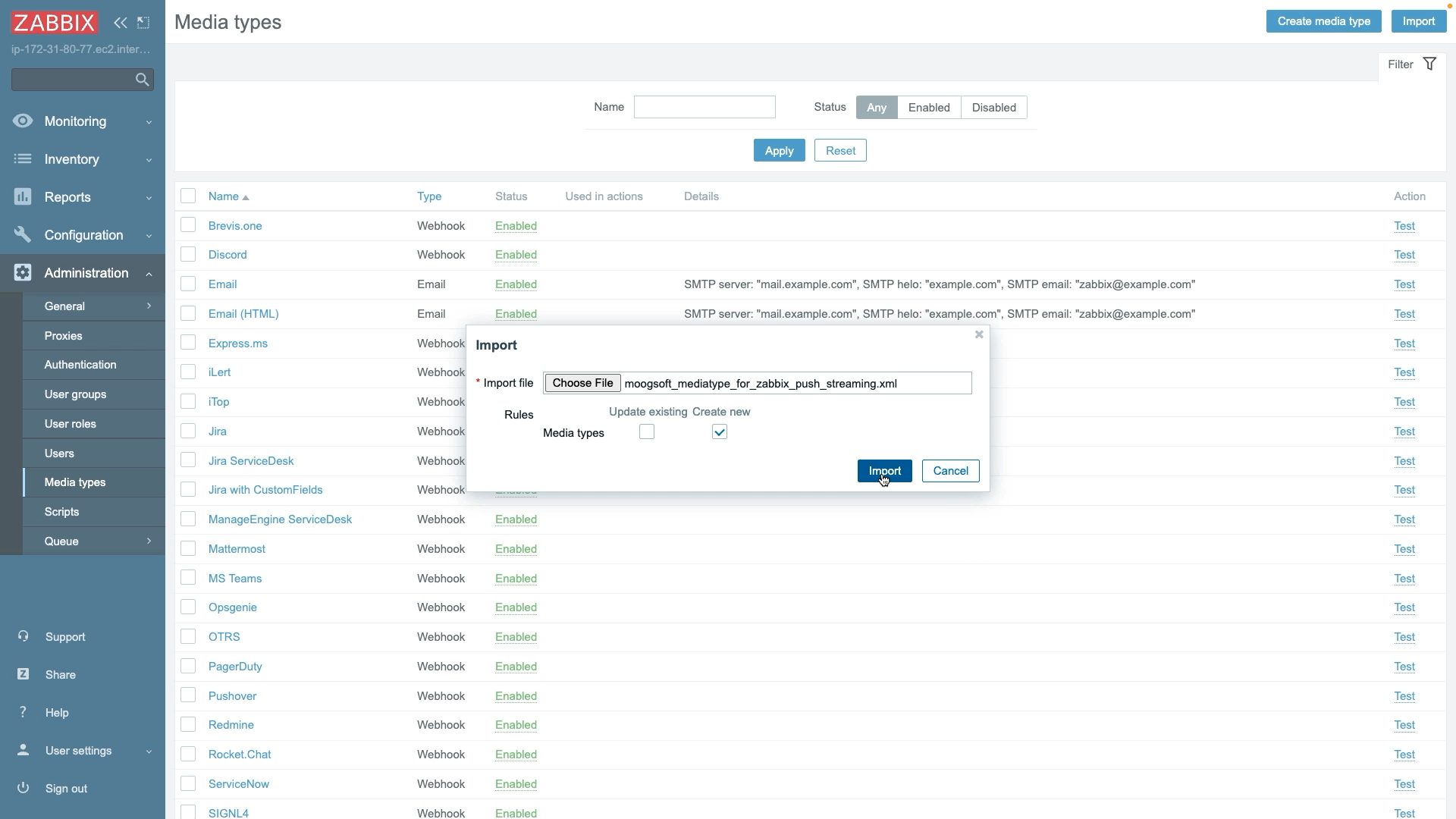Expand the Configuration menu chevron
The height and width of the screenshot is (819, 1456).
[x=149, y=236]
